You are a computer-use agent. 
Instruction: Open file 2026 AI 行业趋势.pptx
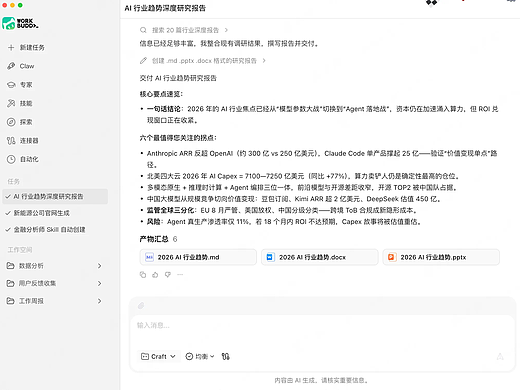coord(441,257)
